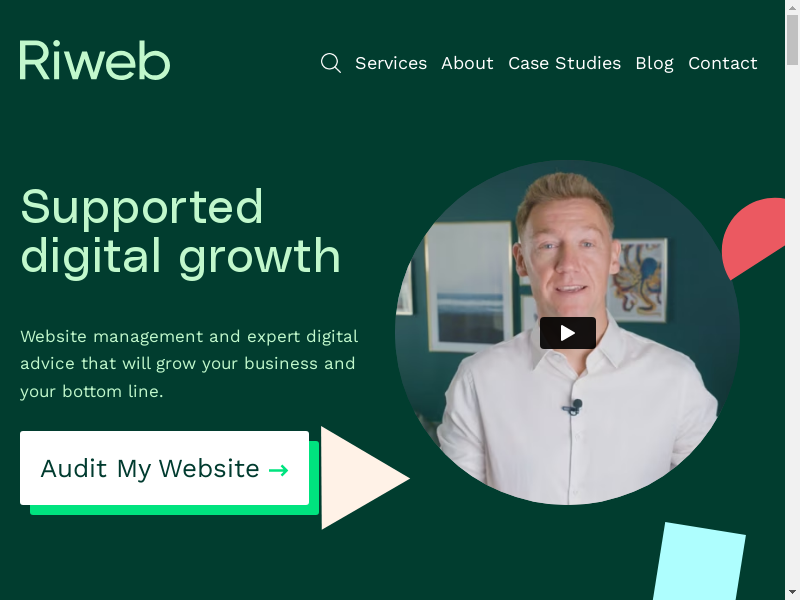
Task: Click the light blue rectangle shape
Action: pos(698,561)
